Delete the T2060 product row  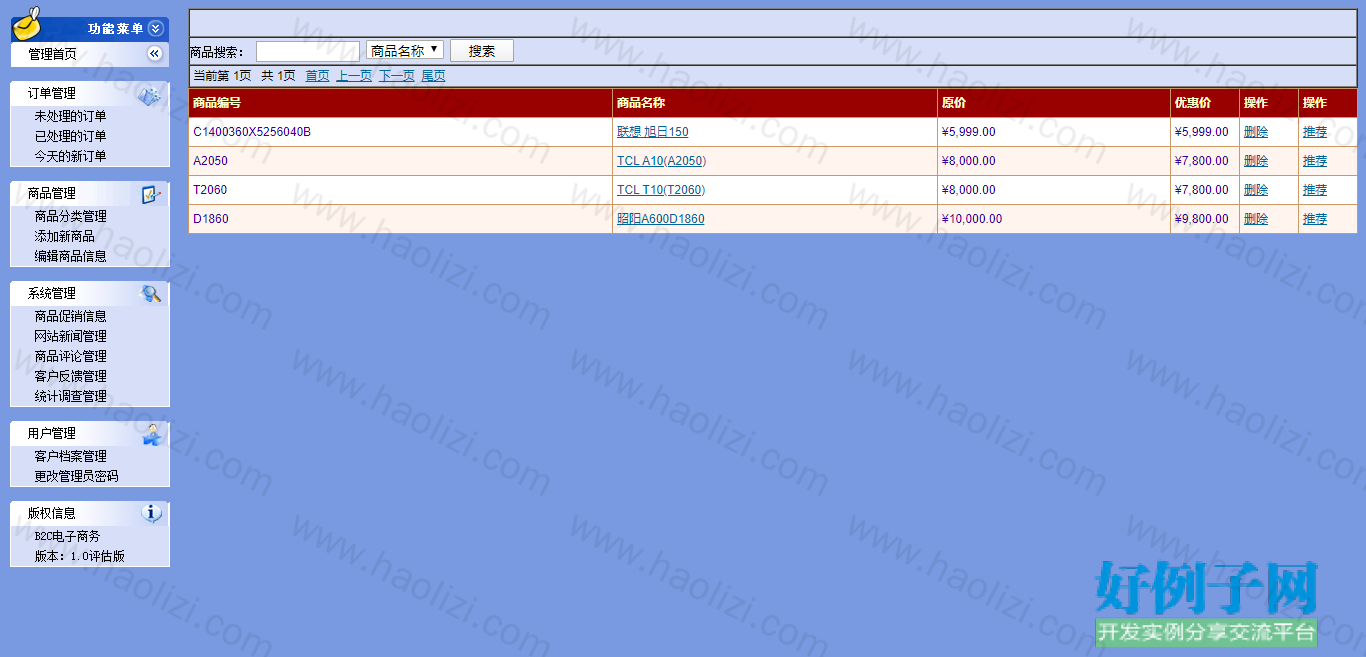[x=1256, y=190]
